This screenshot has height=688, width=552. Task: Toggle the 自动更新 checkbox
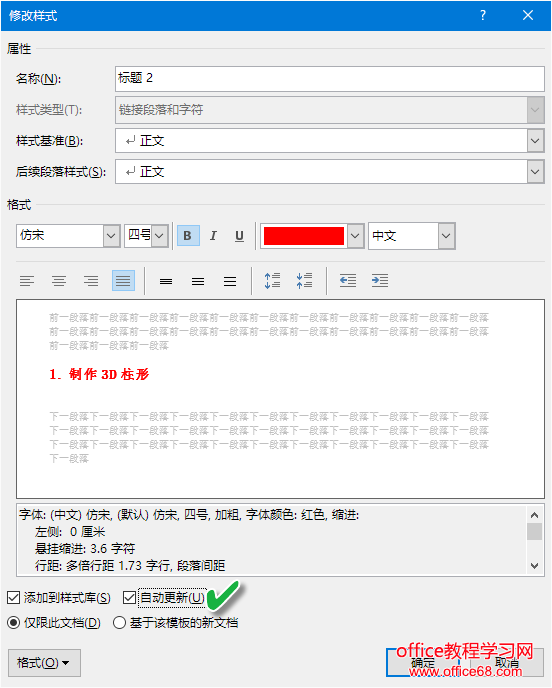[129, 598]
